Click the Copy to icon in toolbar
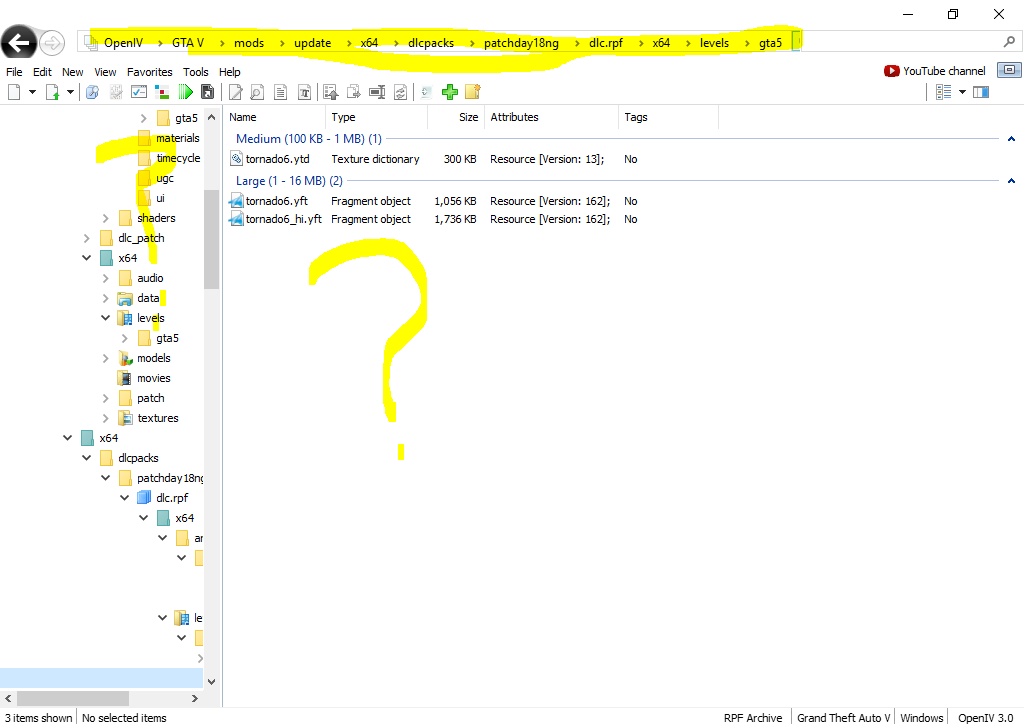1024x728 pixels. (353, 92)
